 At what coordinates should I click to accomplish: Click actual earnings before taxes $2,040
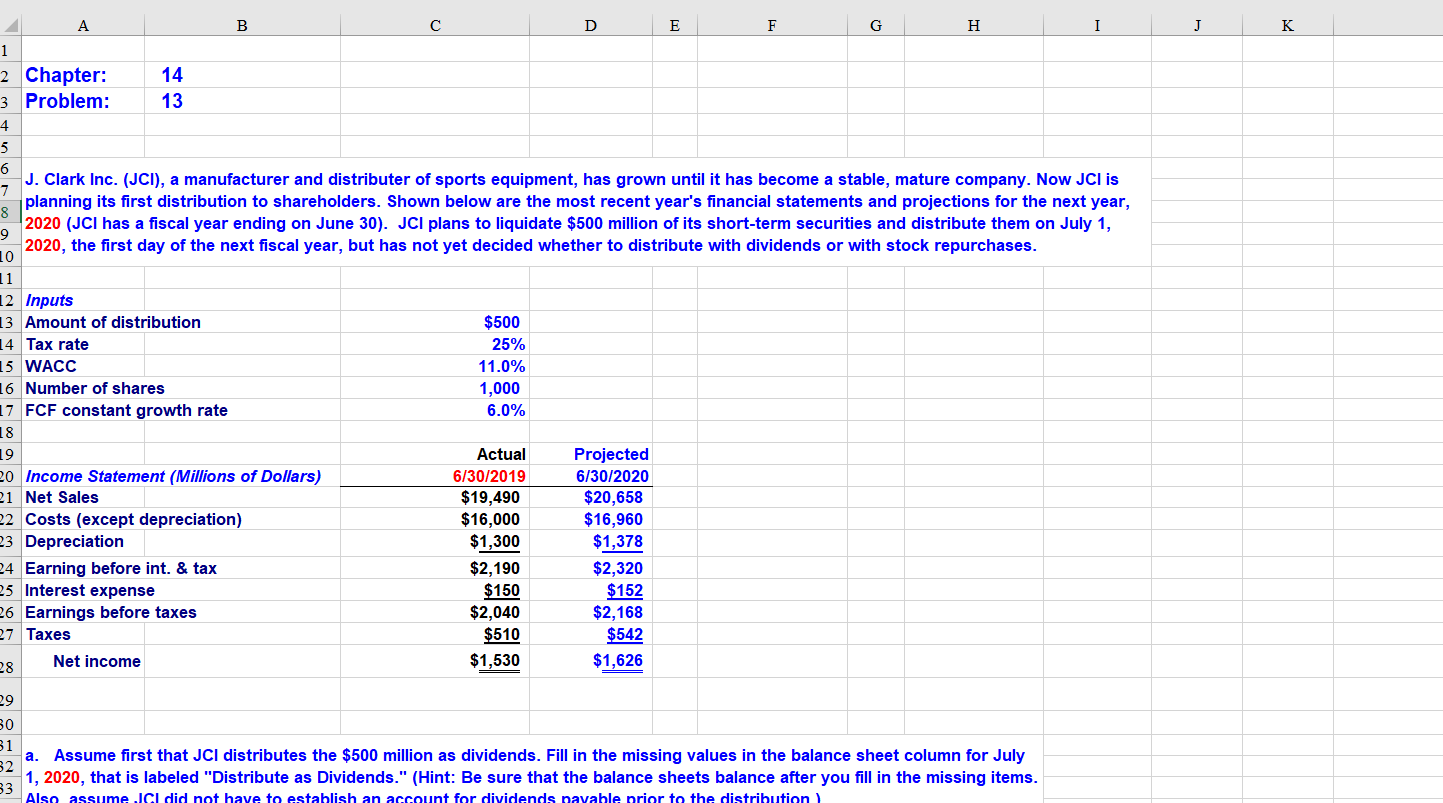(495, 612)
